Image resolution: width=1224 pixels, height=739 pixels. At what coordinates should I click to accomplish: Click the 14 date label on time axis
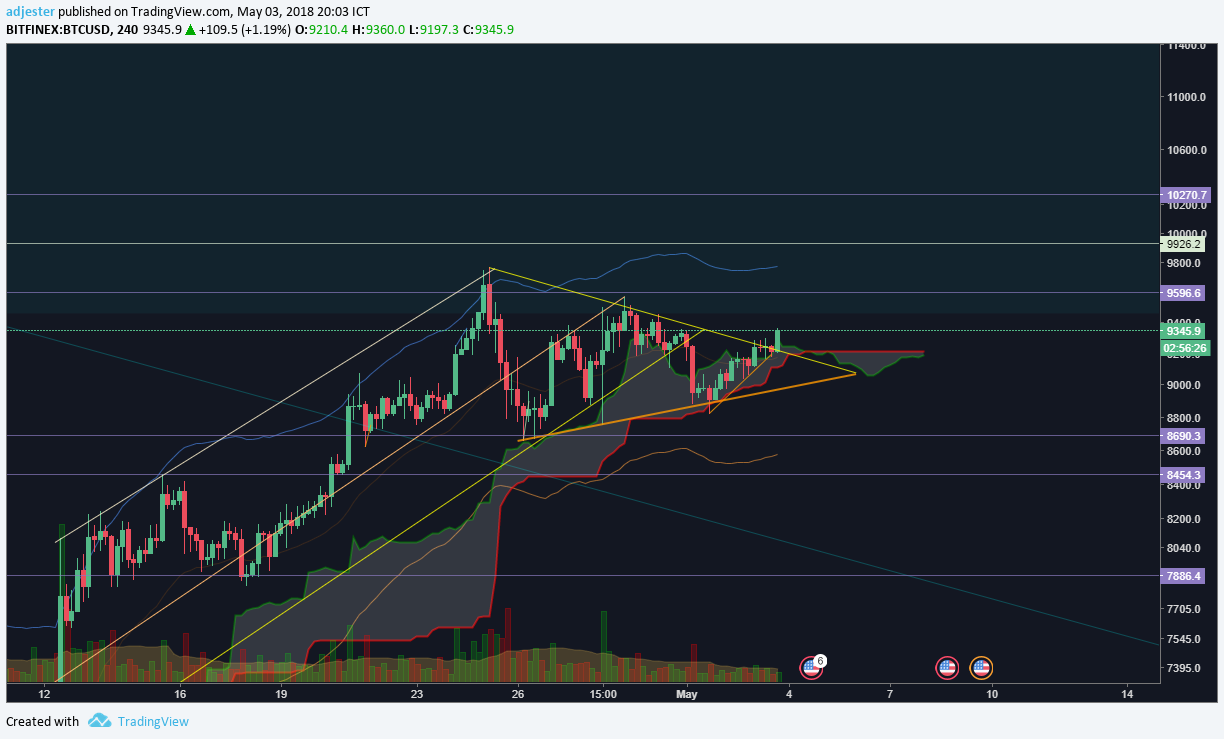(x=1127, y=693)
